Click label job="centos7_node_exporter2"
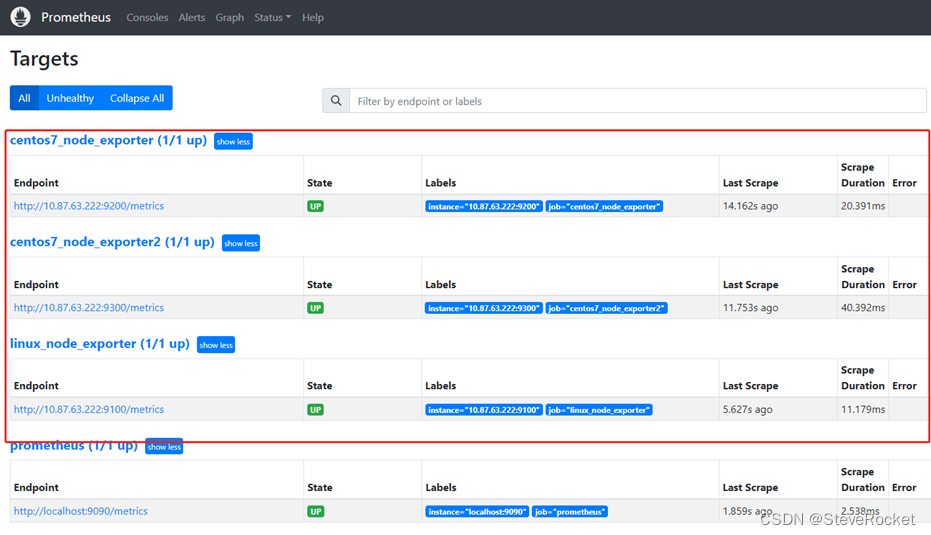The image size is (931, 535). click(606, 308)
